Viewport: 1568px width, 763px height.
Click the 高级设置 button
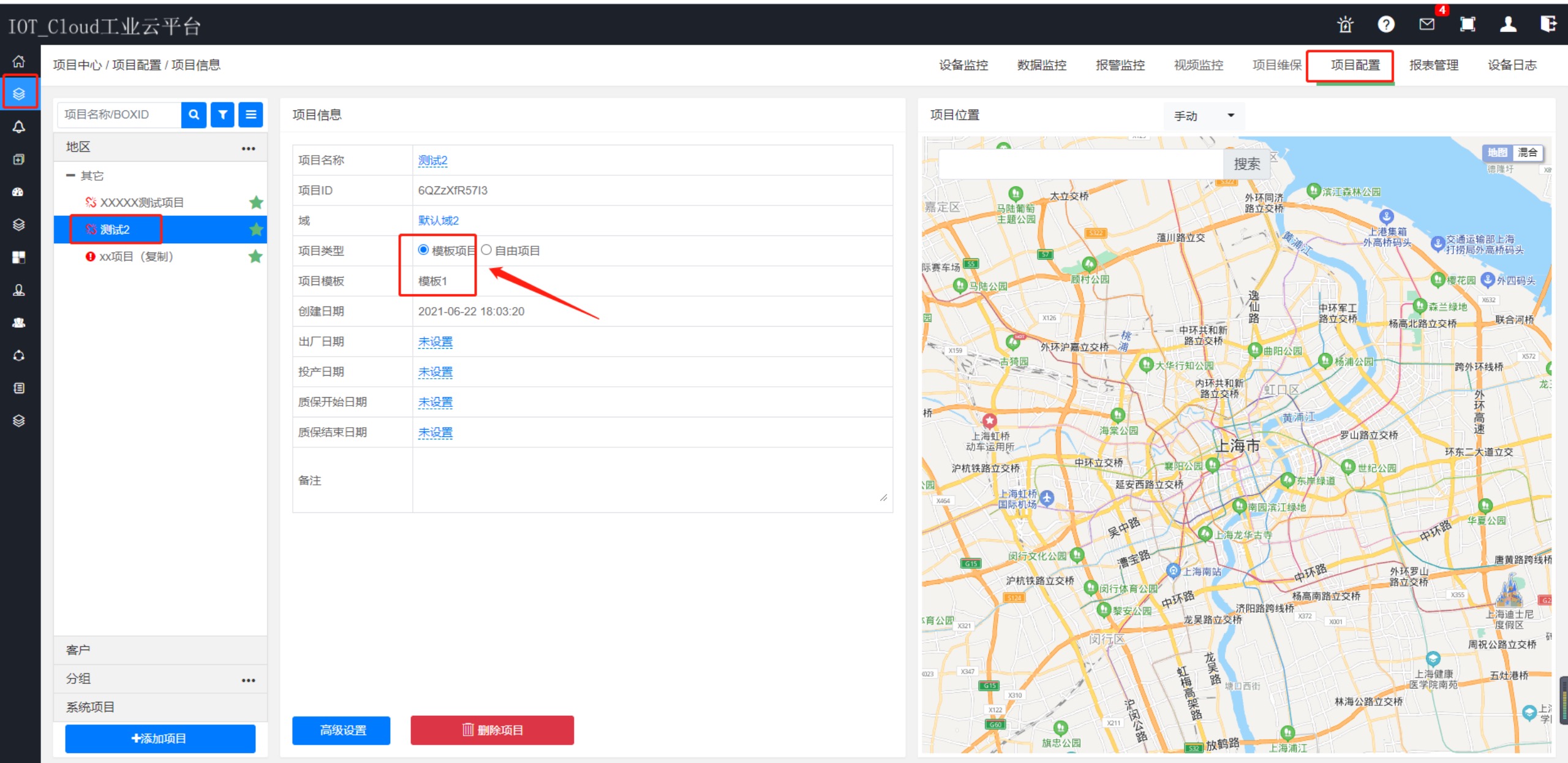click(341, 730)
